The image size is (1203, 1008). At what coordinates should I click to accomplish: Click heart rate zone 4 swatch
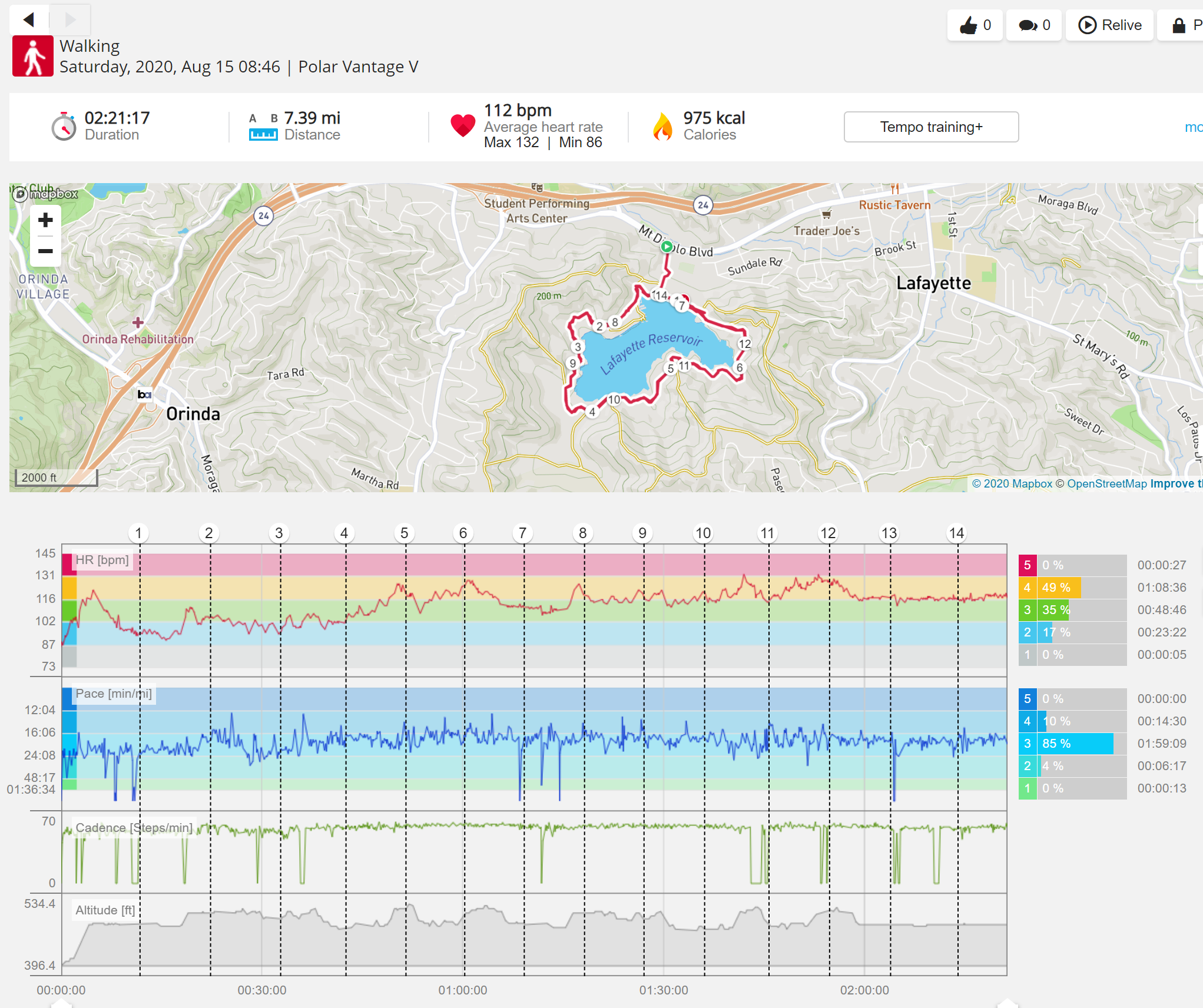point(1028,588)
